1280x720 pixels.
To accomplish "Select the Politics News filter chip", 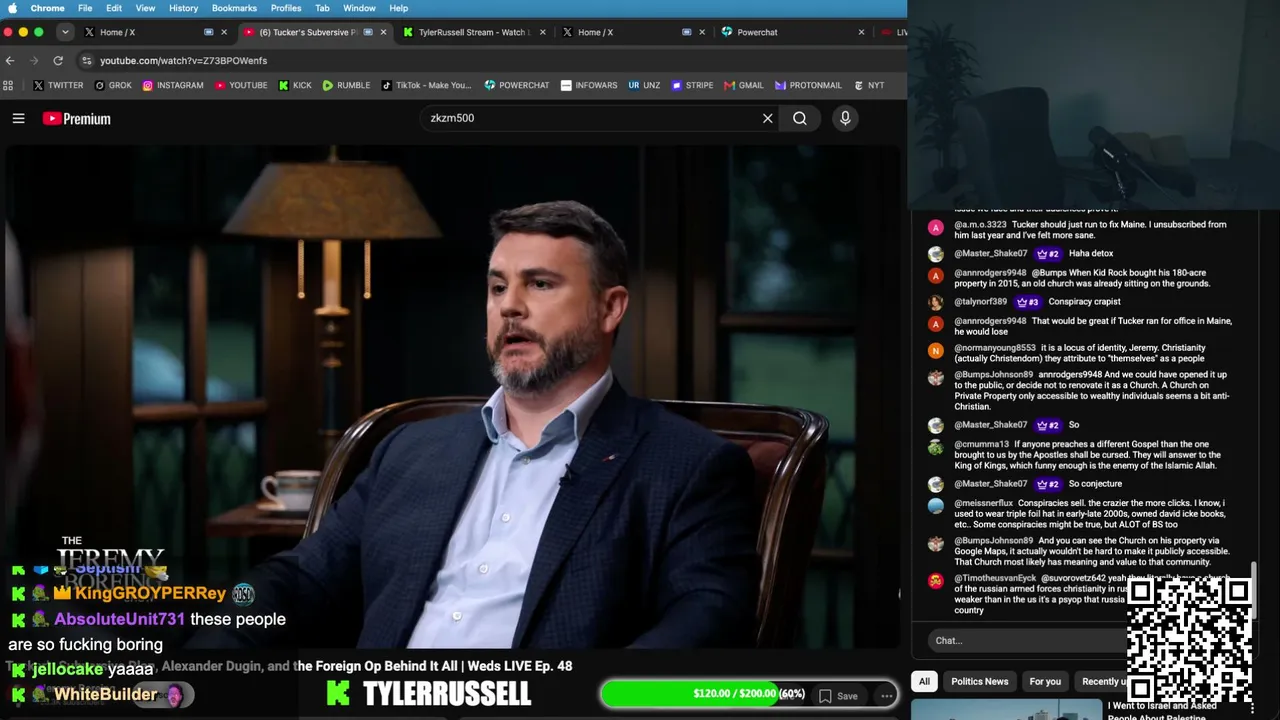I will click(x=980, y=682).
